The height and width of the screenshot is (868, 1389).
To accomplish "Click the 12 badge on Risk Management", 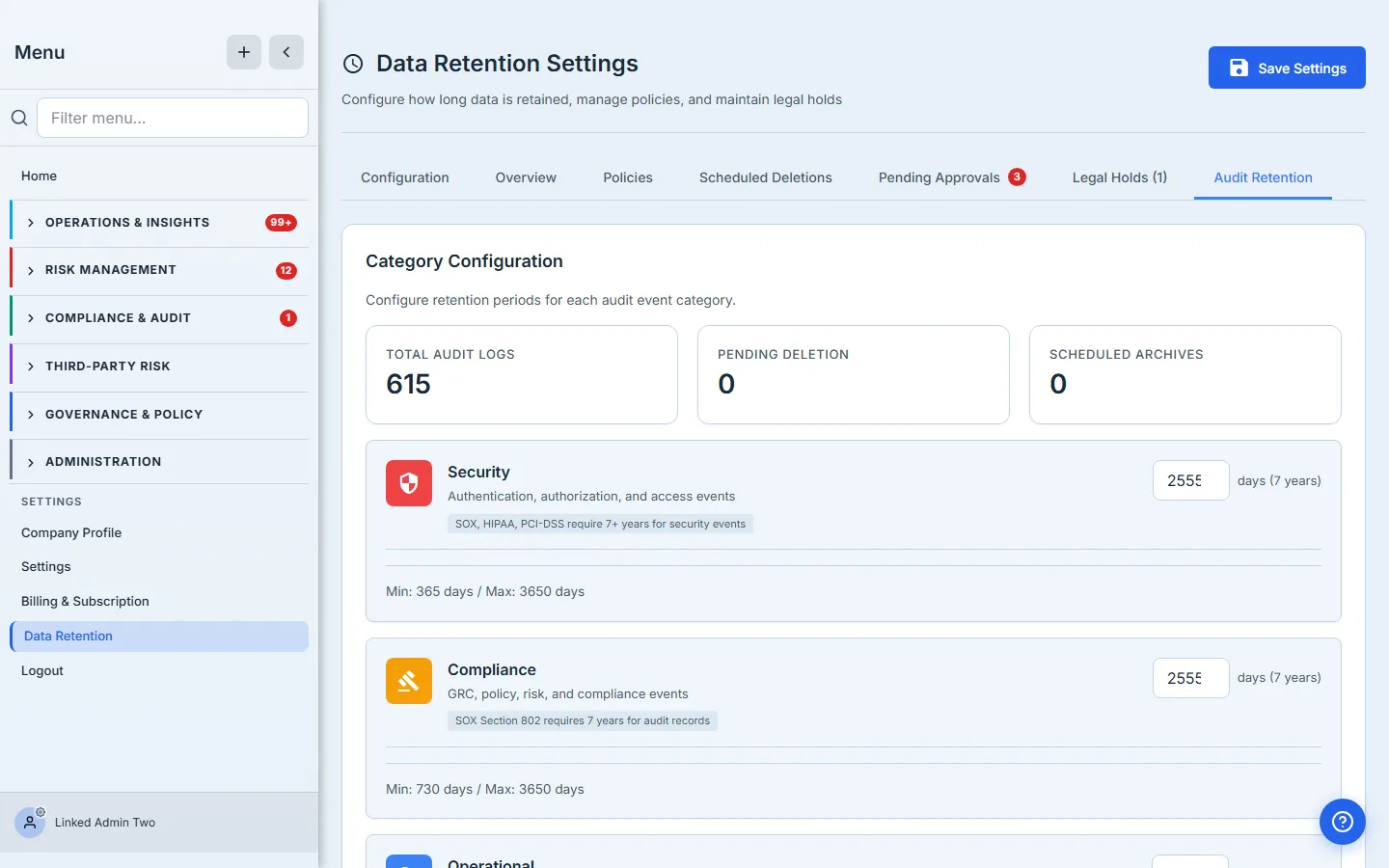I will coord(286,271).
